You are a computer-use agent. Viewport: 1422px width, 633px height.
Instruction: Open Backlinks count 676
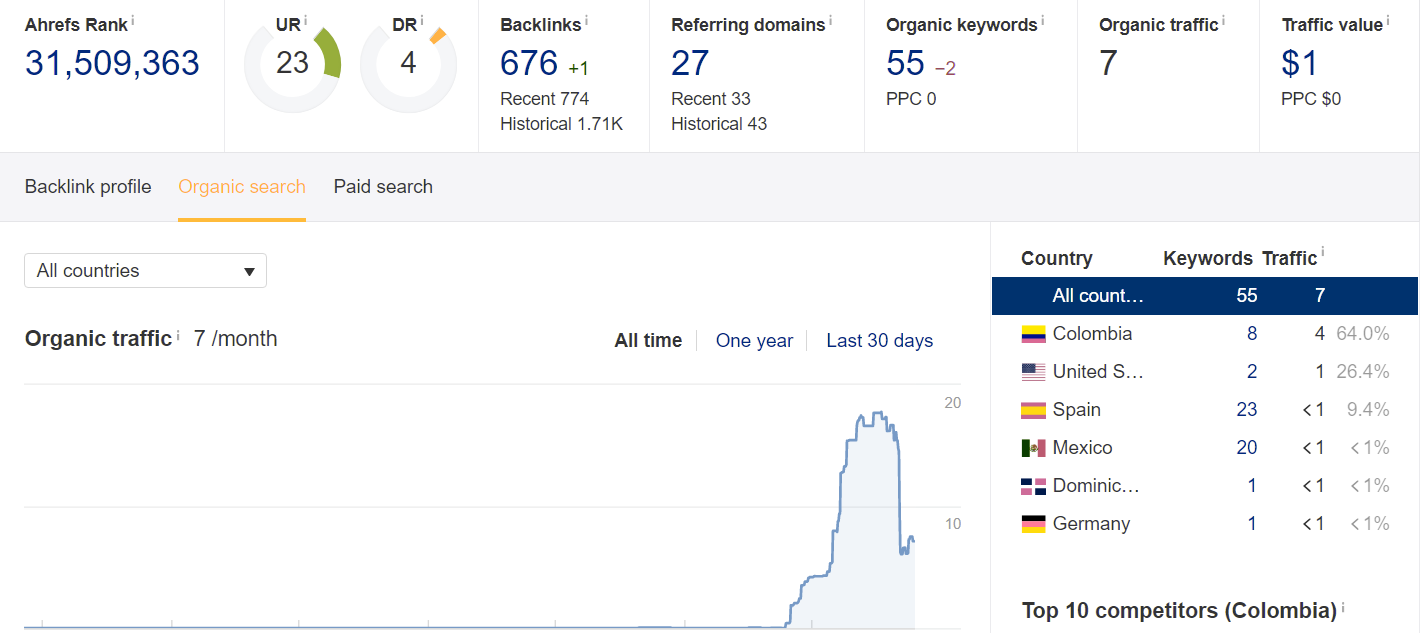529,64
